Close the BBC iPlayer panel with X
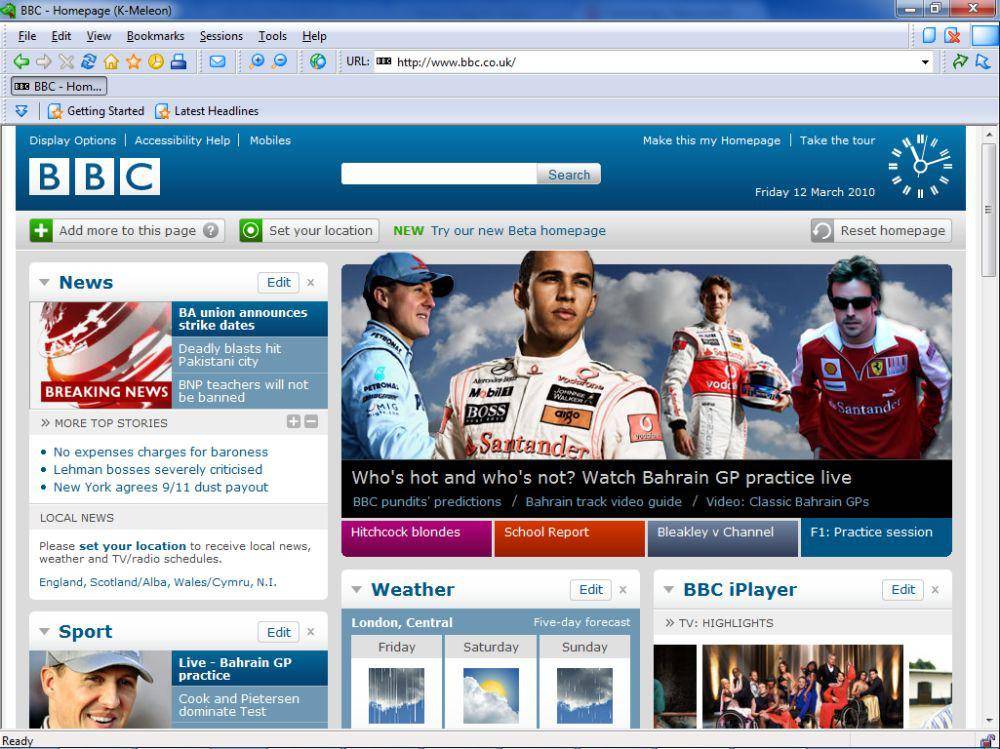The height and width of the screenshot is (749, 1000). pos(935,590)
